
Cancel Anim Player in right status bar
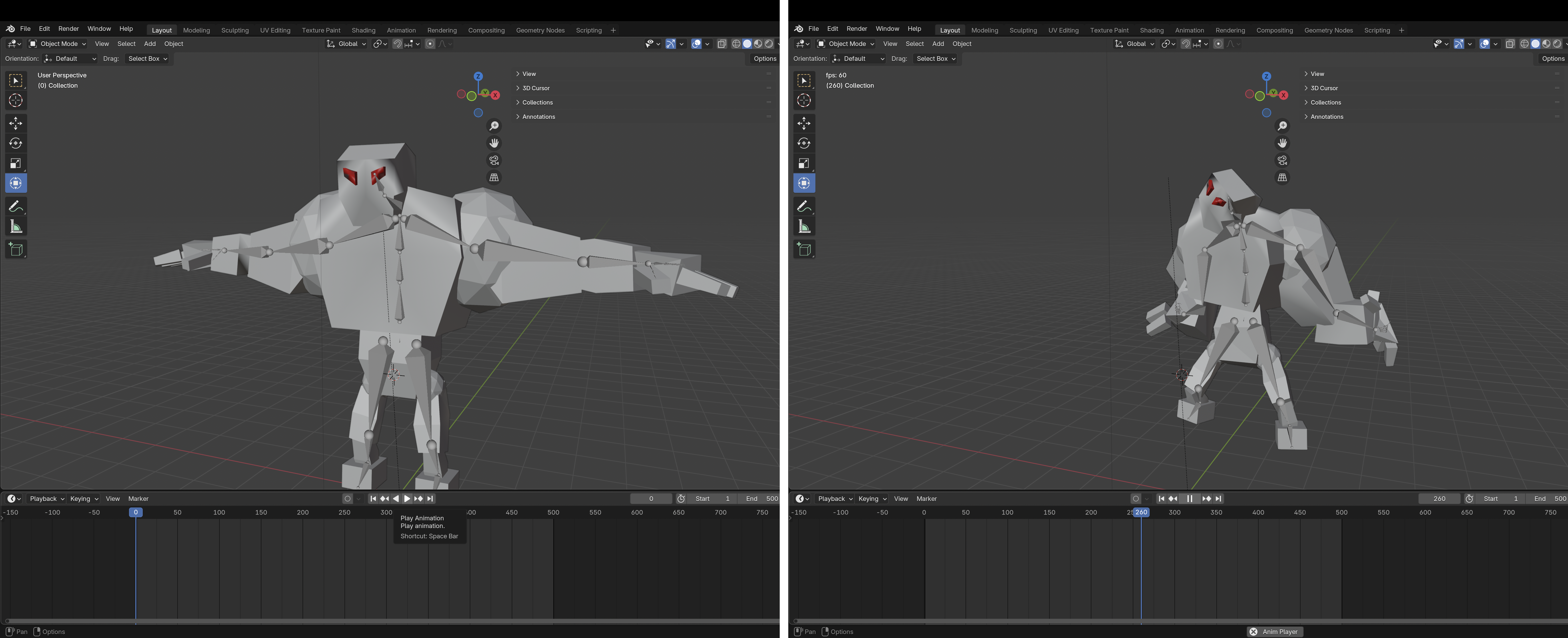[x=1253, y=631]
